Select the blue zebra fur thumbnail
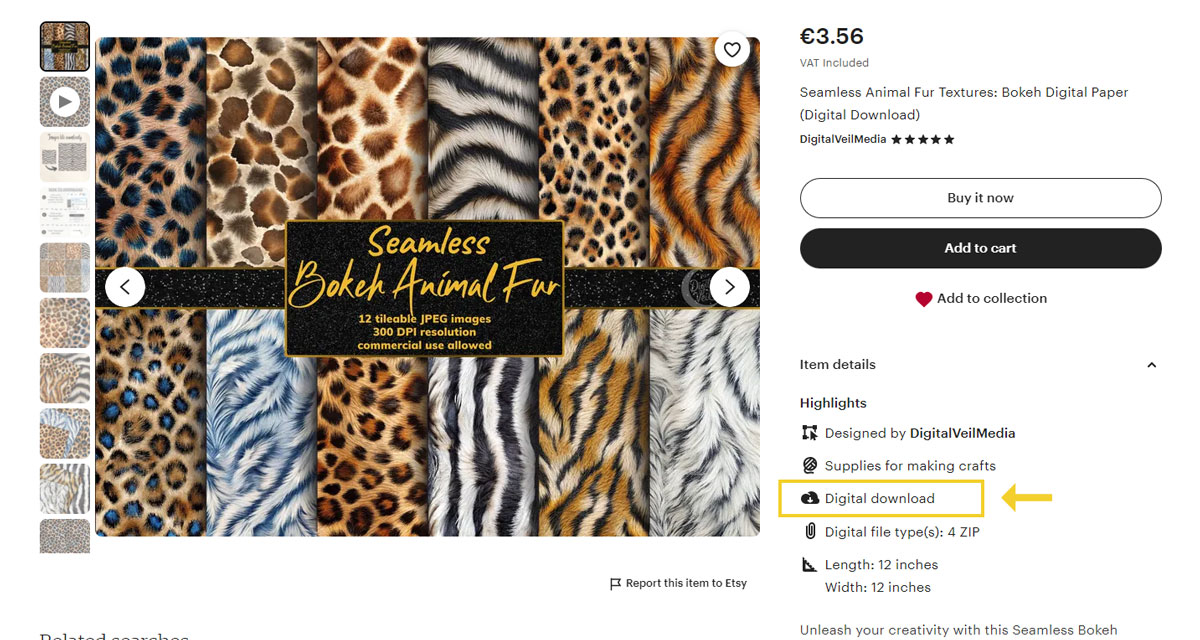This screenshot has width=1200, height=640. tap(65, 433)
